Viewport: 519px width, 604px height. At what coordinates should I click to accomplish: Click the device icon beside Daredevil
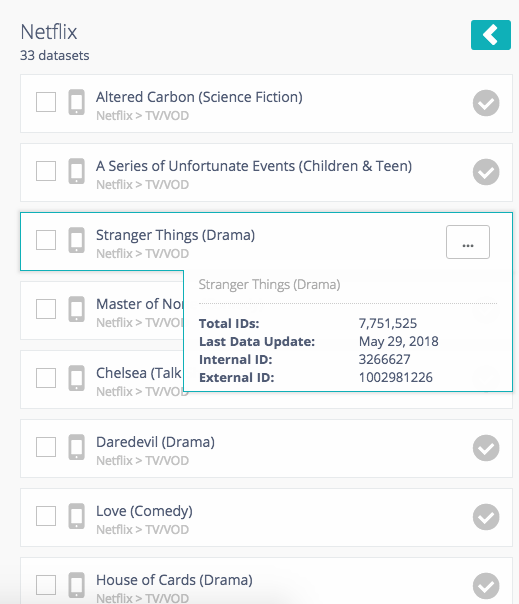76,447
